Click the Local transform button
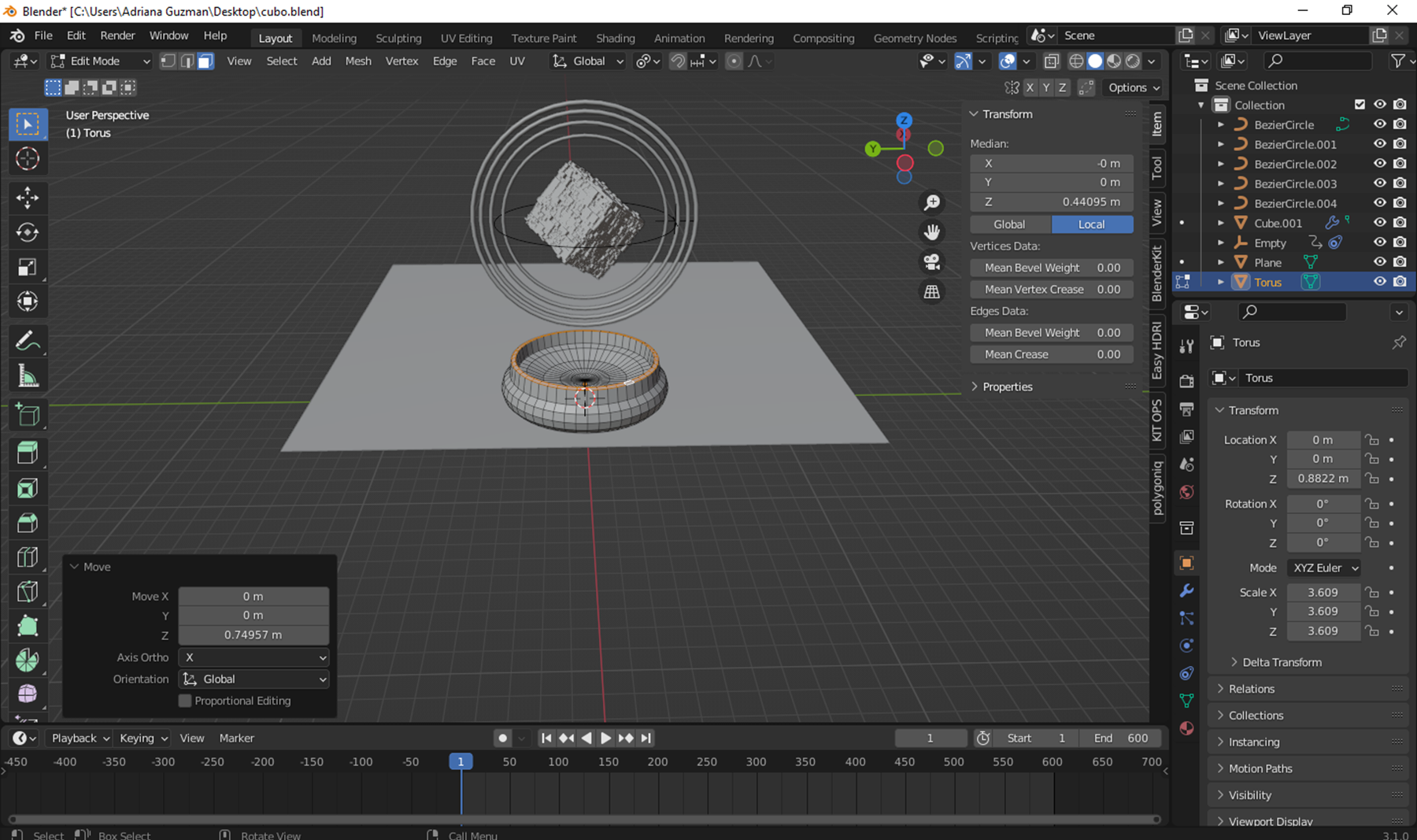 tap(1092, 224)
